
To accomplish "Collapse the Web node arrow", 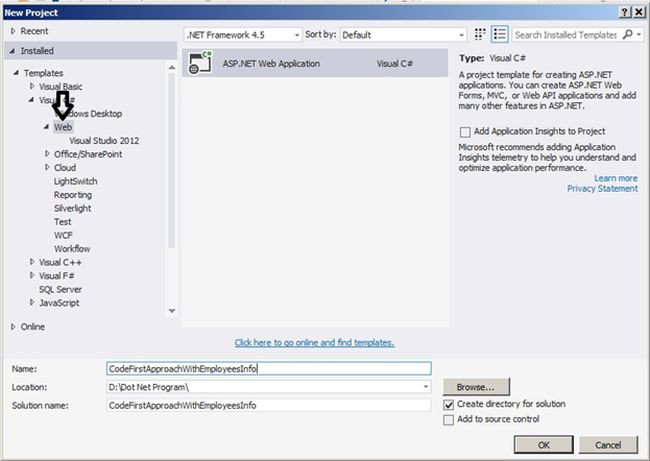I will tap(46, 127).
